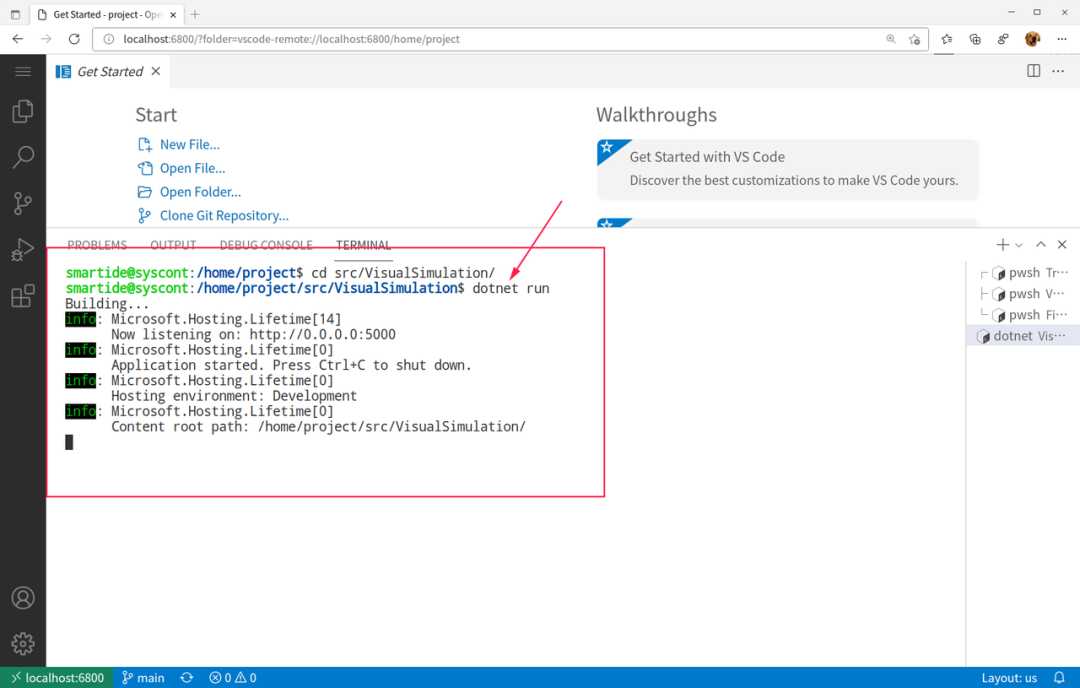Open the VS Code hamburger menu
This screenshot has height=688, width=1080.
click(23, 72)
